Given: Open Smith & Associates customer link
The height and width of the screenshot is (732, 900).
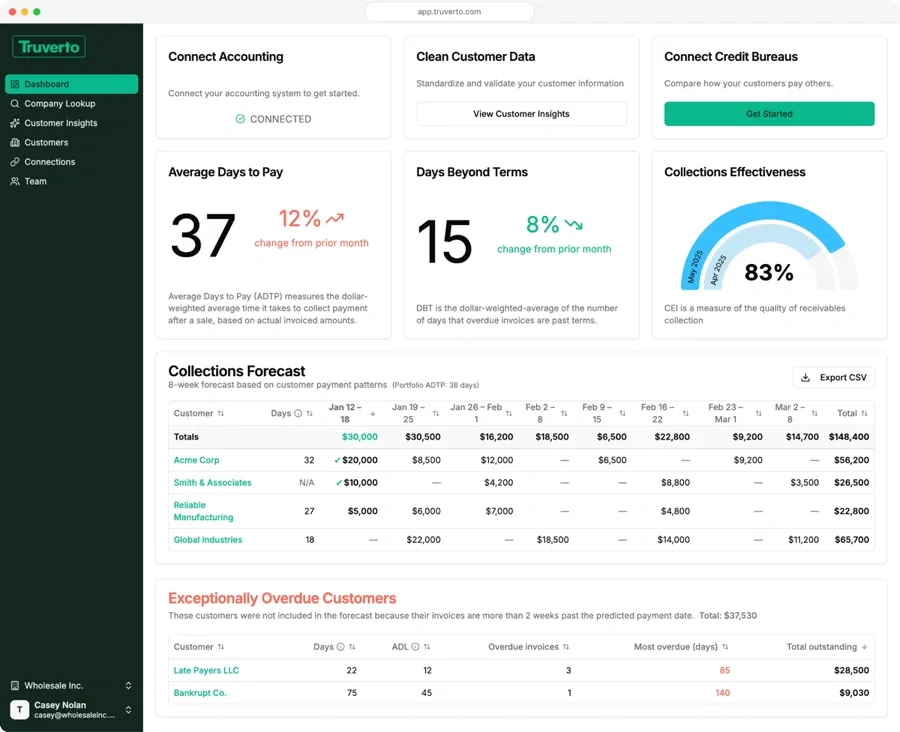Looking at the screenshot, I should [x=212, y=483].
